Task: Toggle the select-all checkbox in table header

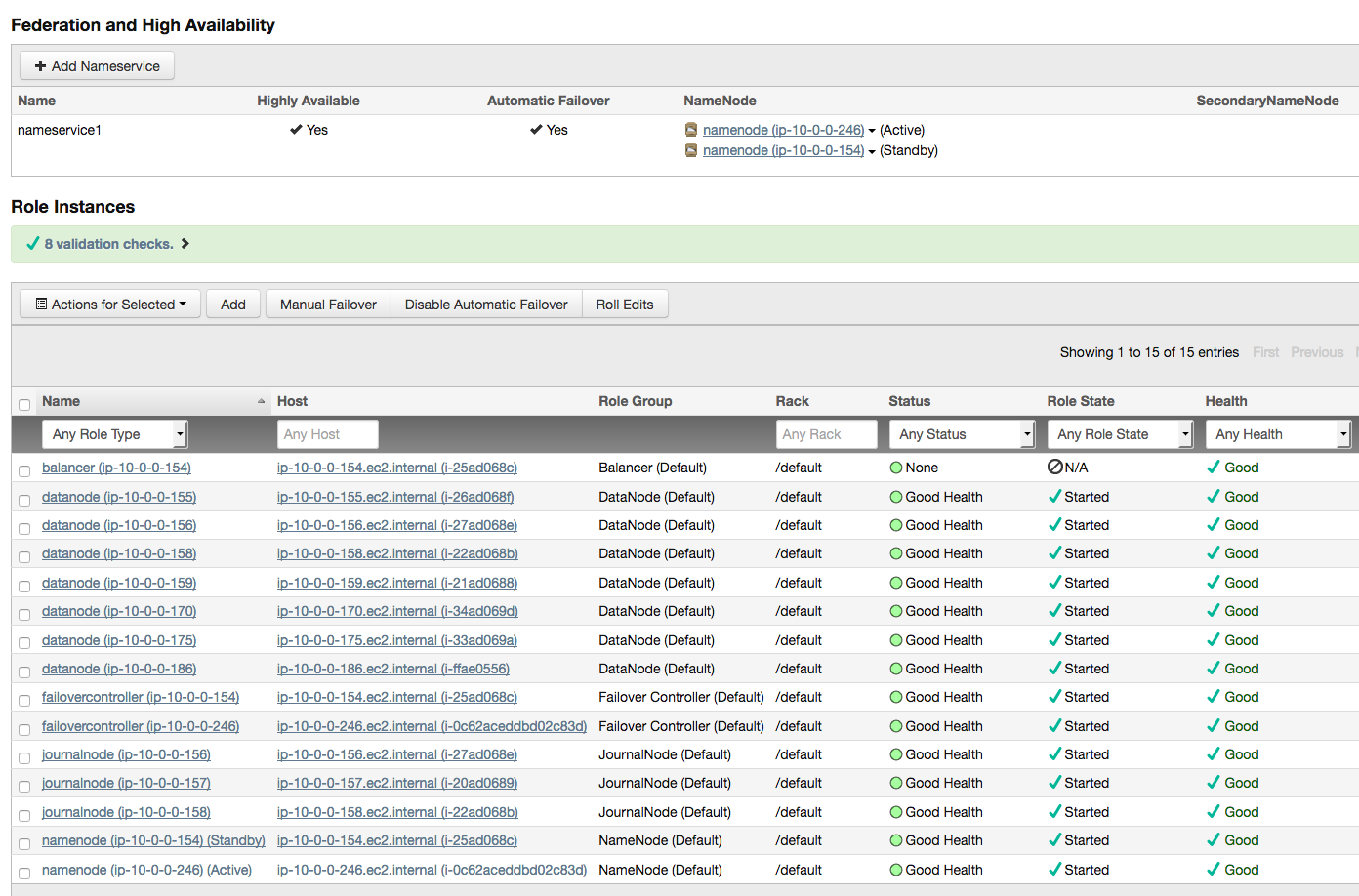Action: pyautogui.click(x=24, y=404)
